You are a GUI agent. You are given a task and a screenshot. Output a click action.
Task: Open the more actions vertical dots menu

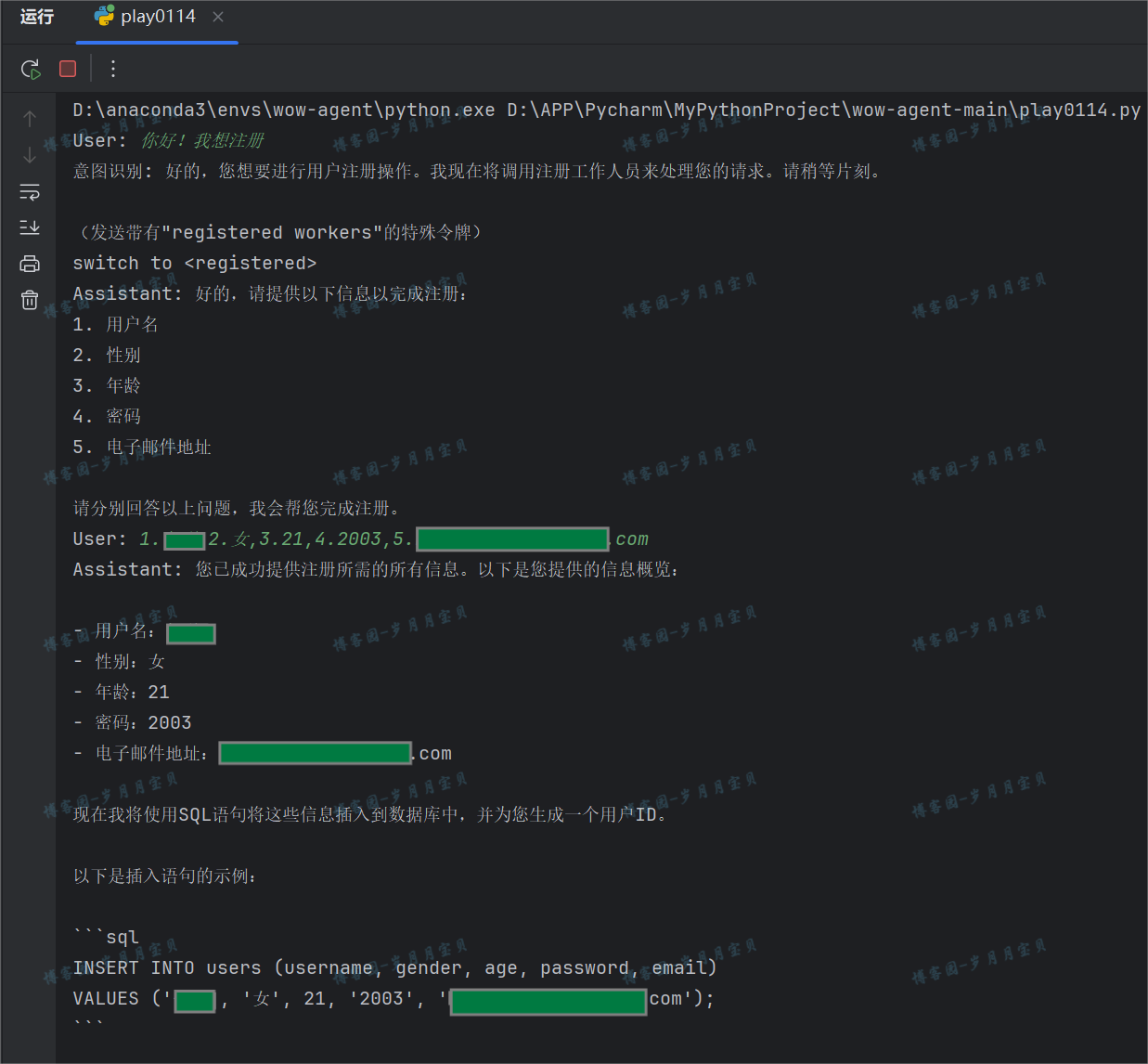point(113,69)
